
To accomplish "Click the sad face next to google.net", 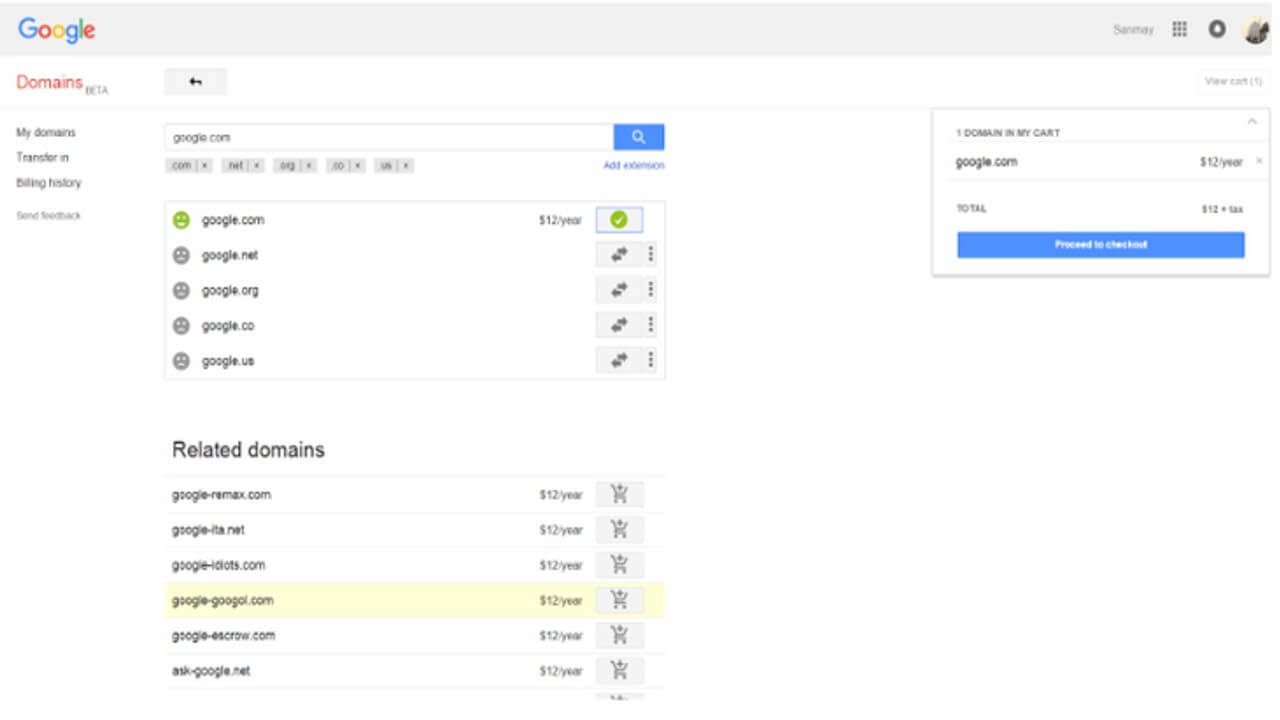I will (181, 255).
